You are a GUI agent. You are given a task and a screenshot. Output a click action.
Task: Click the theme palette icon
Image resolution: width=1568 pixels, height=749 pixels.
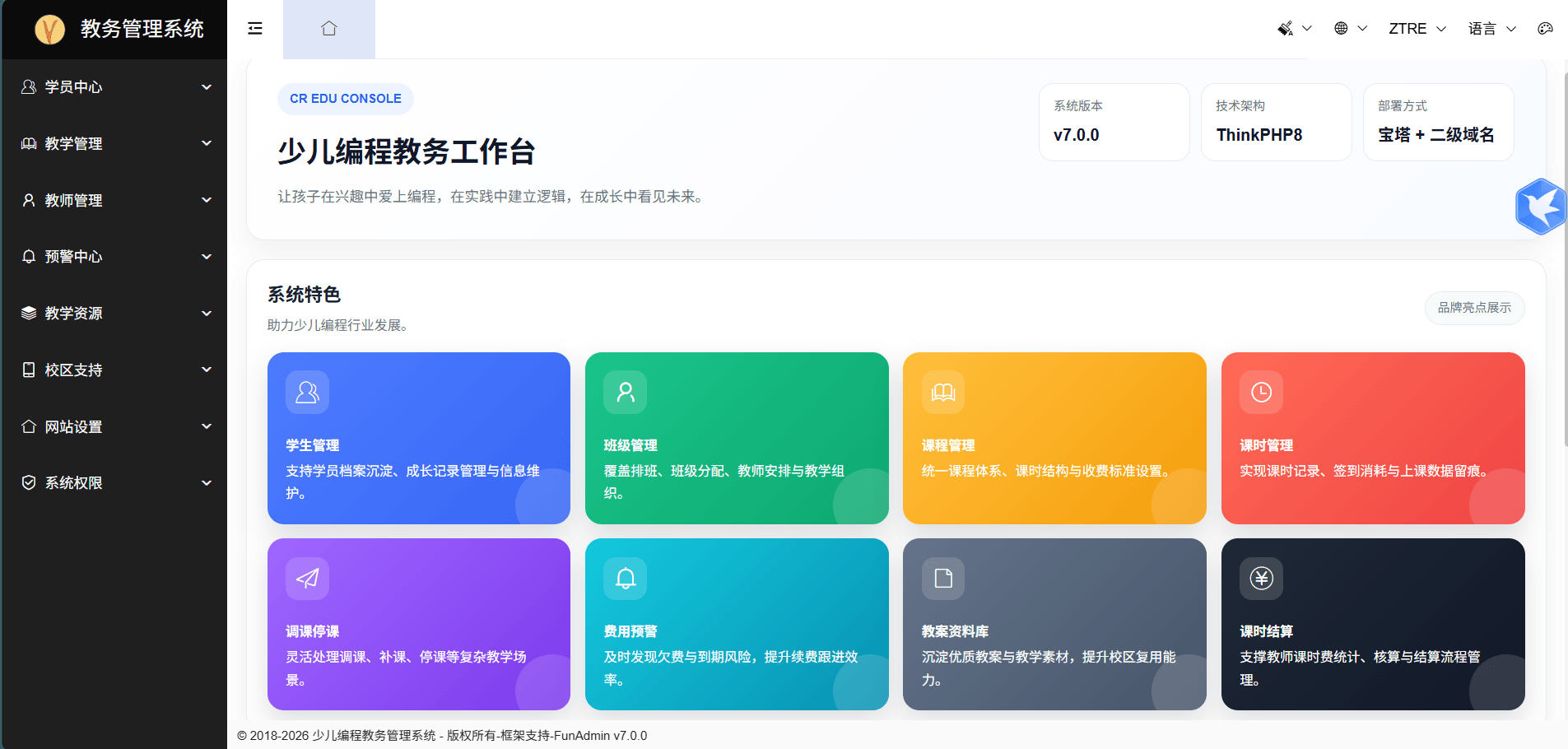click(x=1545, y=29)
